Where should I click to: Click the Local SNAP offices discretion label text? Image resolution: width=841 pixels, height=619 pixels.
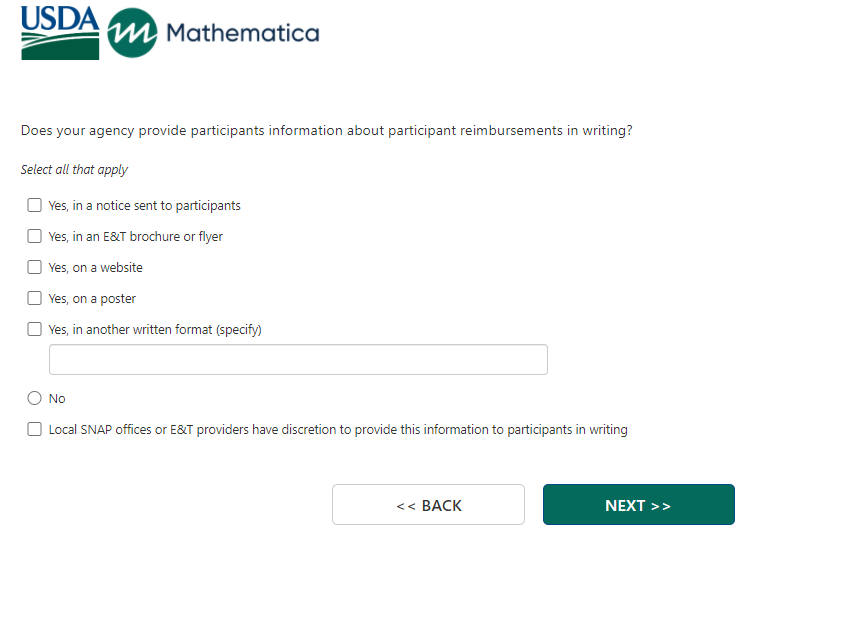pyautogui.click(x=338, y=430)
